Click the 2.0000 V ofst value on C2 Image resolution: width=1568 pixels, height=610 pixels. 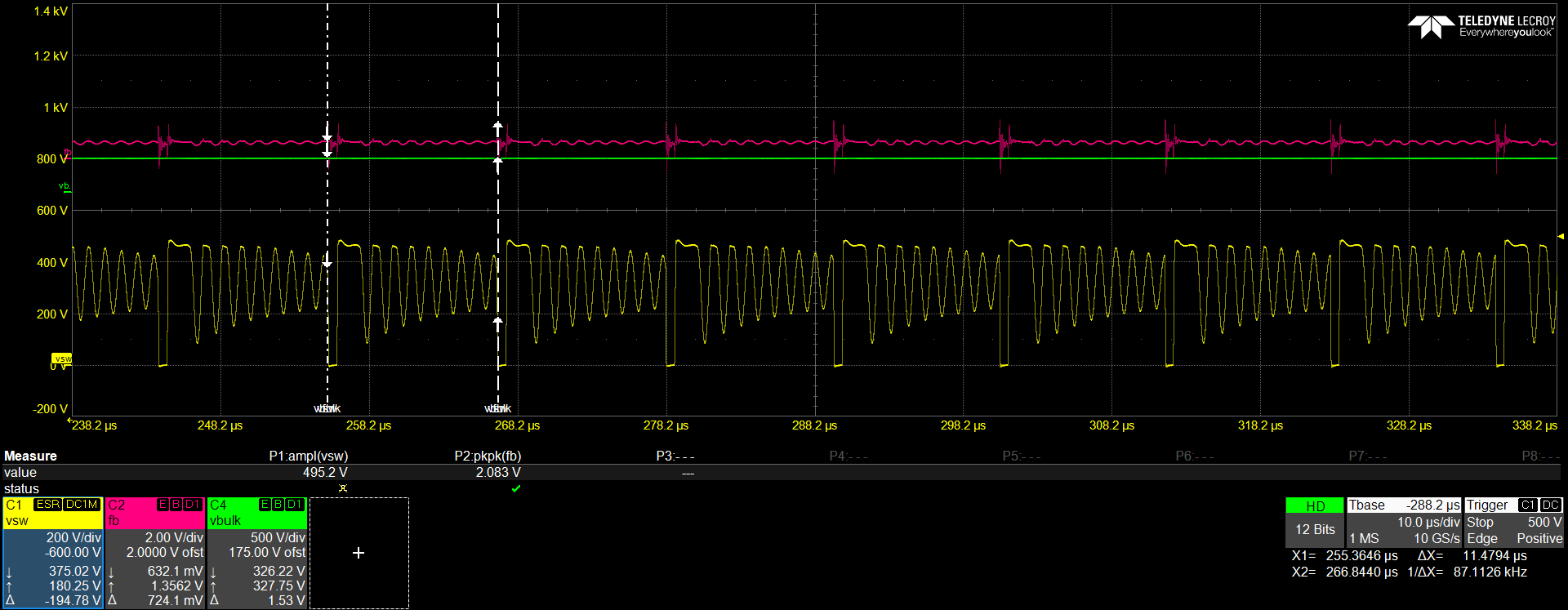click(x=165, y=553)
